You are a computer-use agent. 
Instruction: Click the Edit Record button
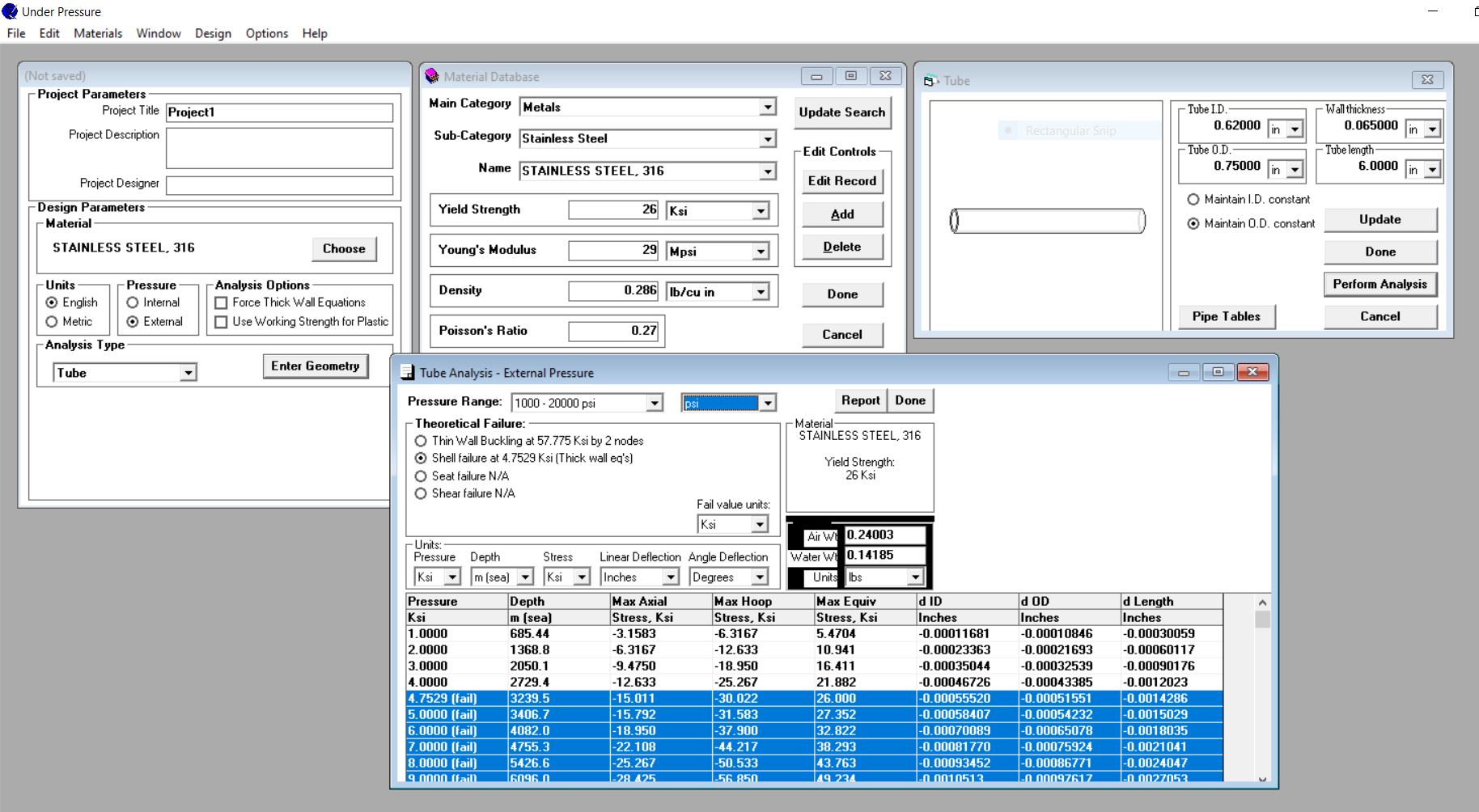pos(842,181)
